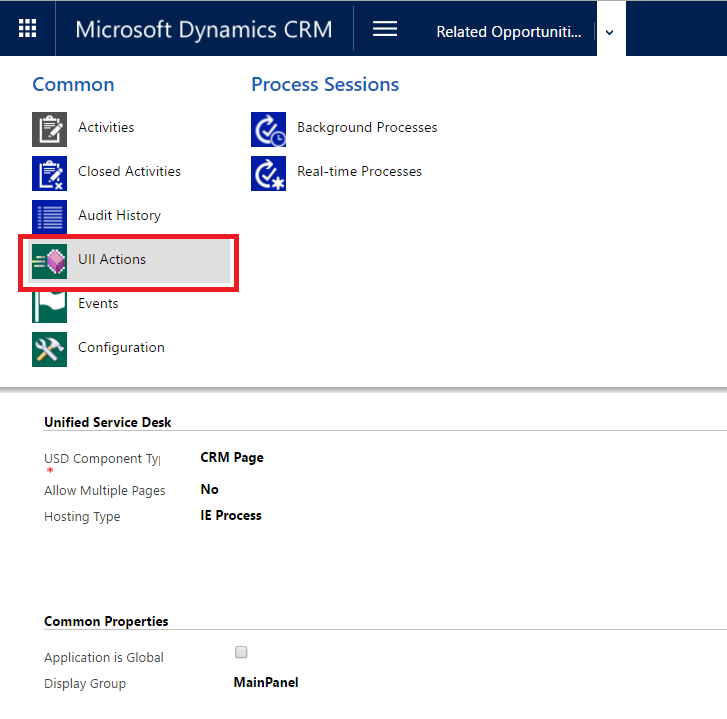Image resolution: width=727 pixels, height=719 pixels.
Task: Click the Real-time Processes icon
Action: pos(268,173)
